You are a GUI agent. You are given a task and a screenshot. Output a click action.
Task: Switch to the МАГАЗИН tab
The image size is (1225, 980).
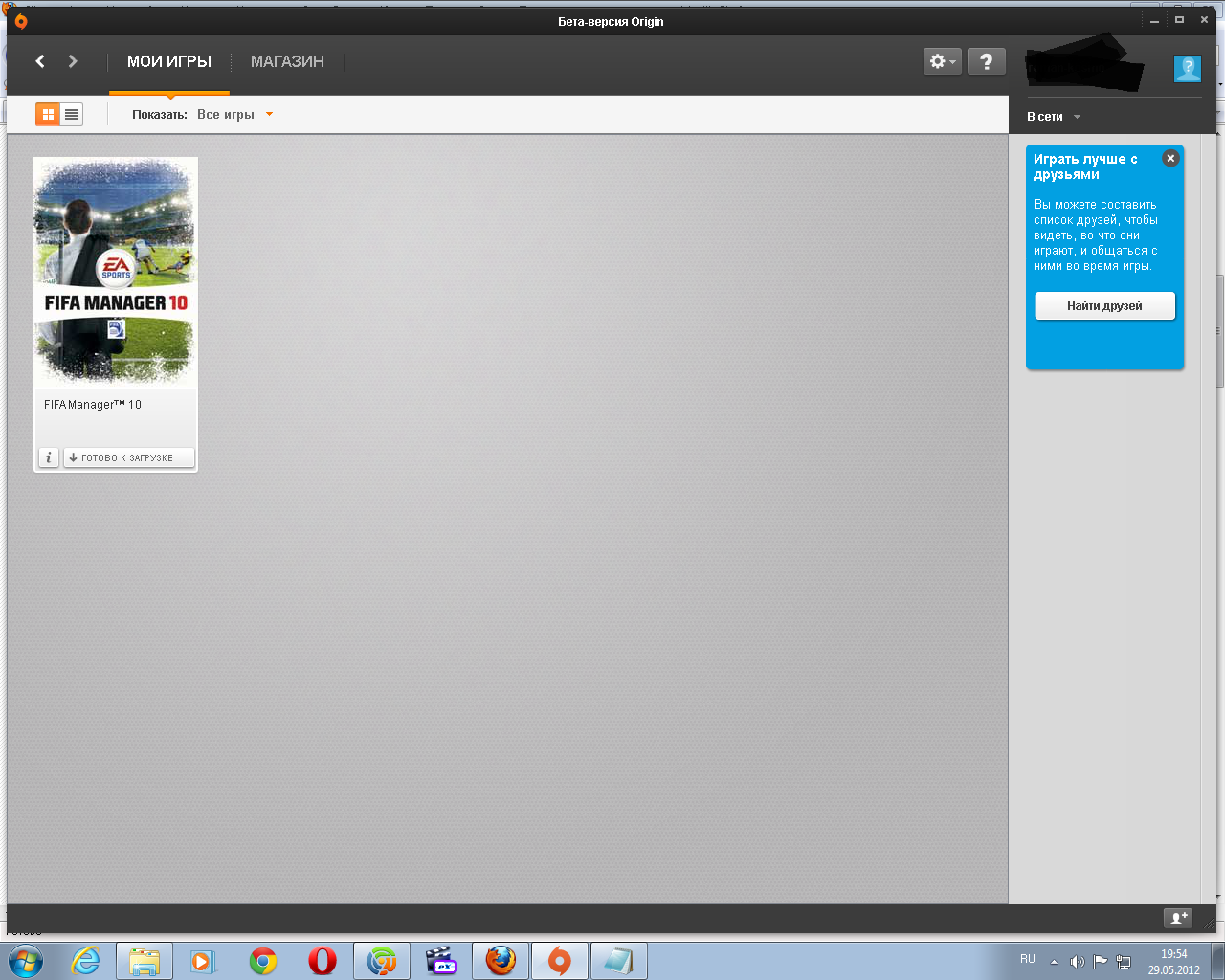pos(287,61)
